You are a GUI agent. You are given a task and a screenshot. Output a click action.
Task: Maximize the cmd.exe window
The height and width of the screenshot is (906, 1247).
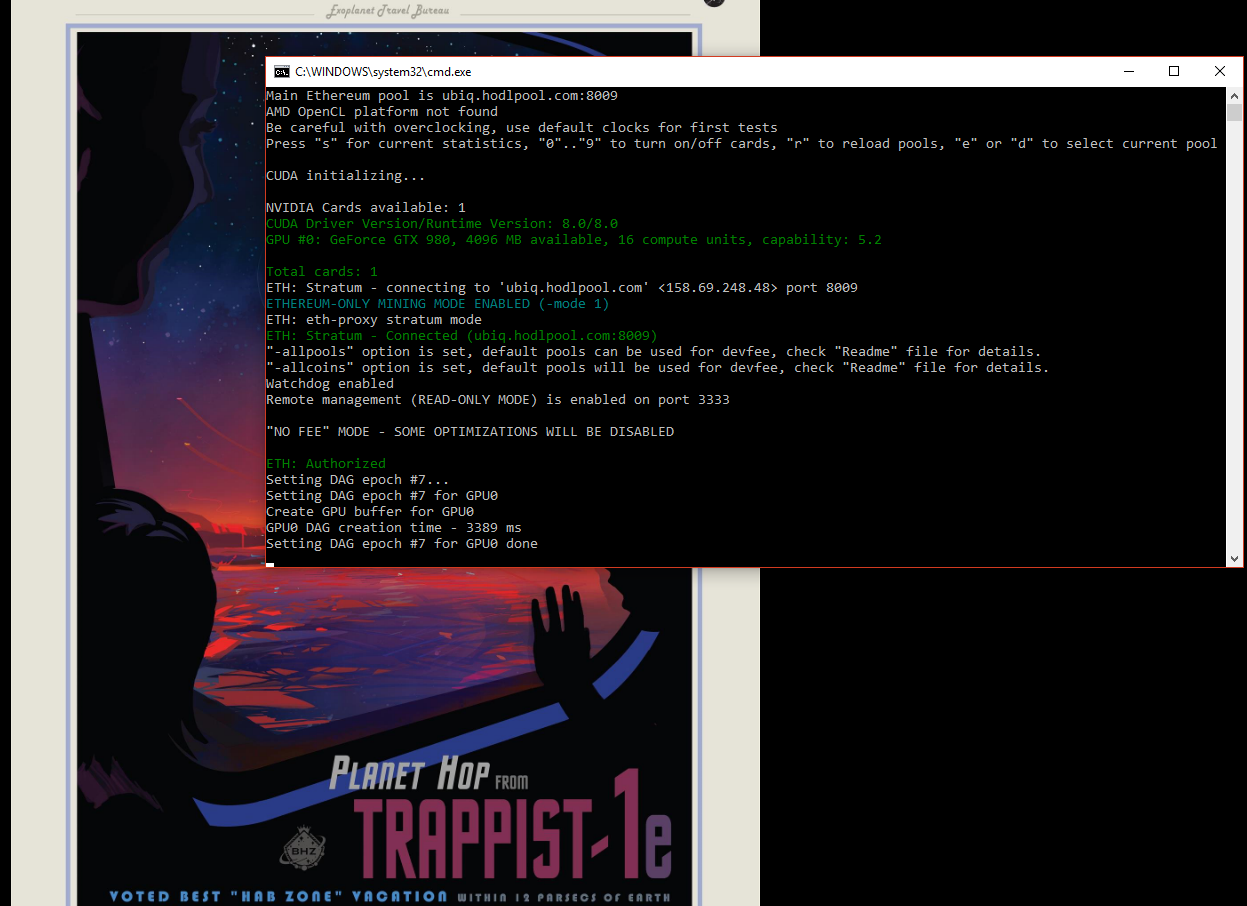tap(1174, 71)
